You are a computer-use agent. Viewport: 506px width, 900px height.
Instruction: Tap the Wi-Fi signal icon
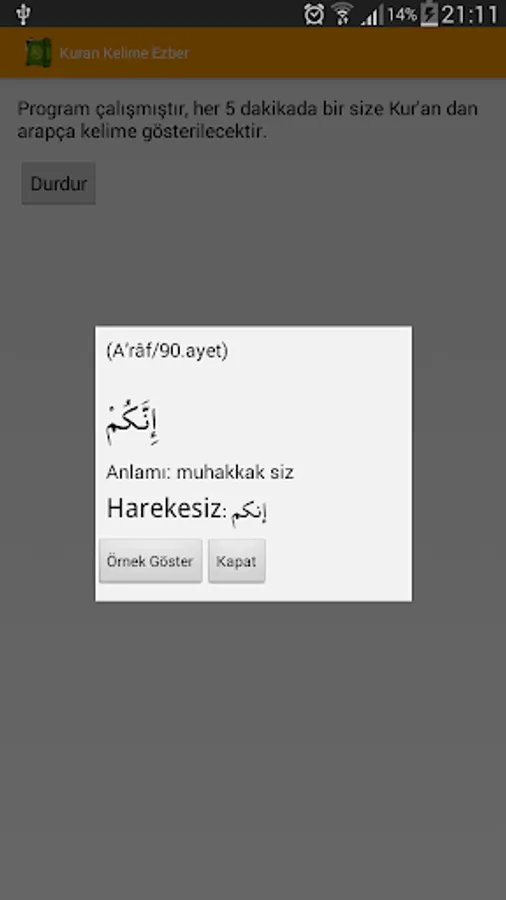point(343,14)
